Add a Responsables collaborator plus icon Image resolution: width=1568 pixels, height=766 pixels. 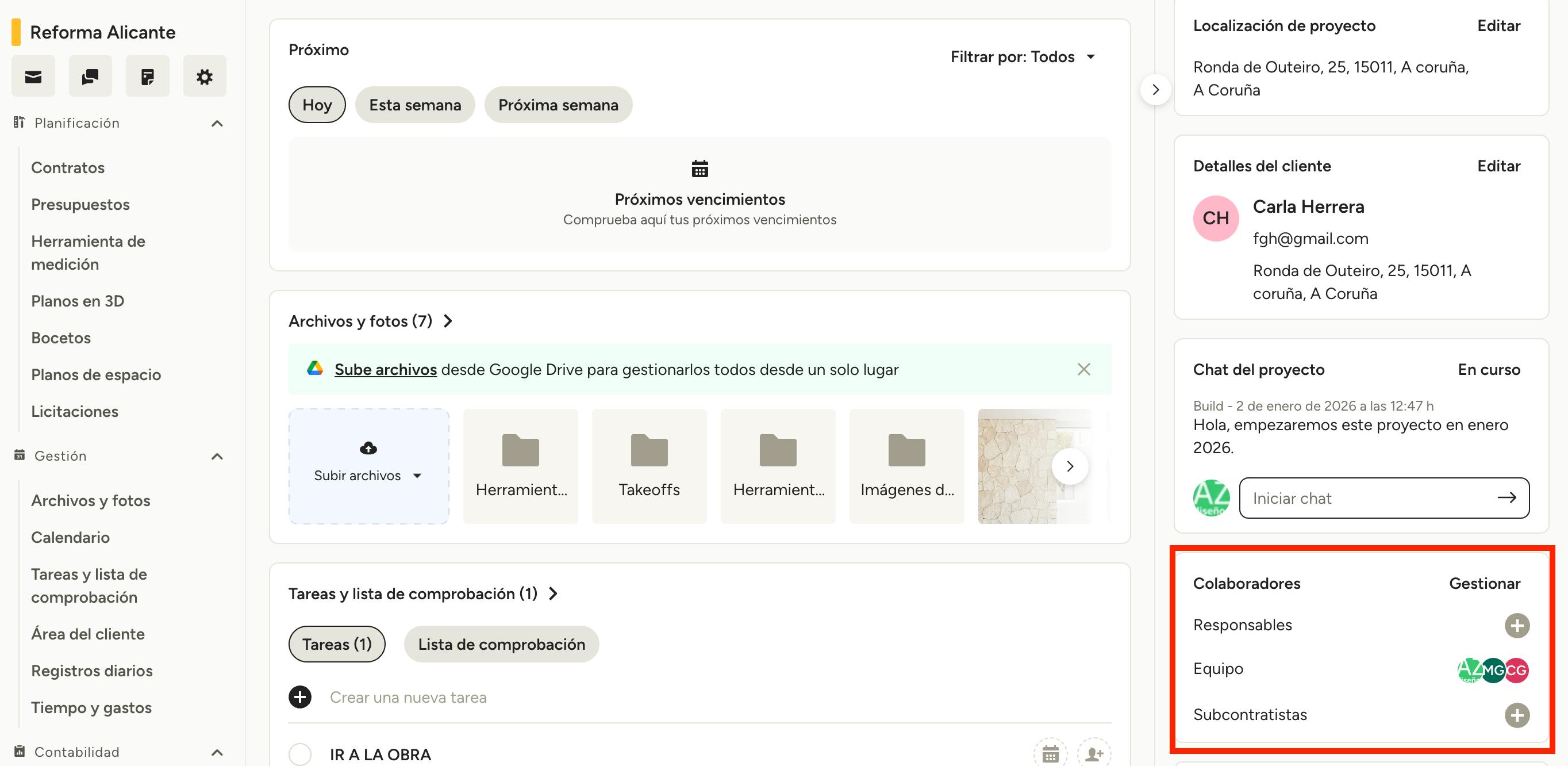click(x=1517, y=625)
